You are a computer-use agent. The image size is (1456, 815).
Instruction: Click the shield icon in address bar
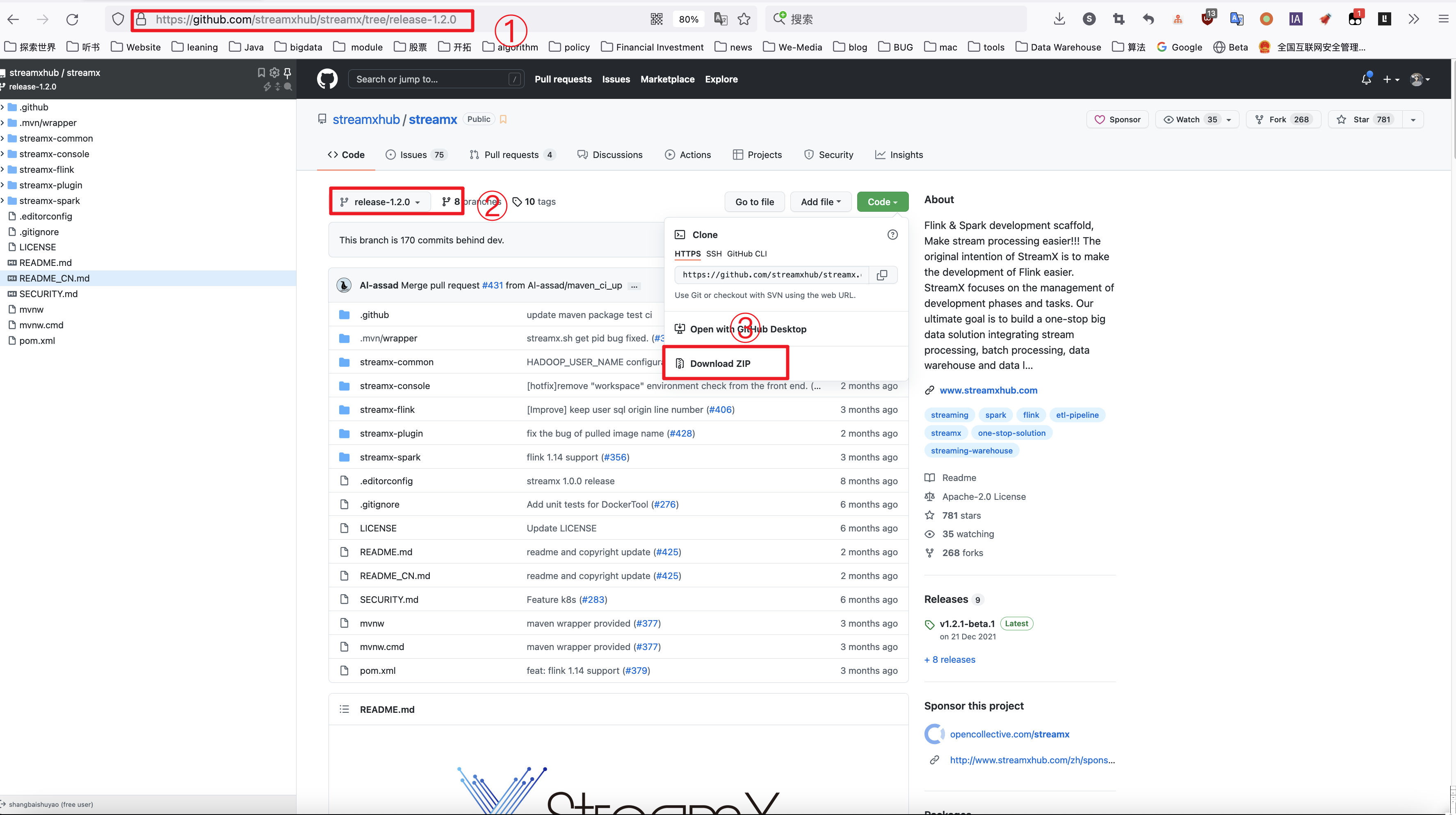(118, 19)
